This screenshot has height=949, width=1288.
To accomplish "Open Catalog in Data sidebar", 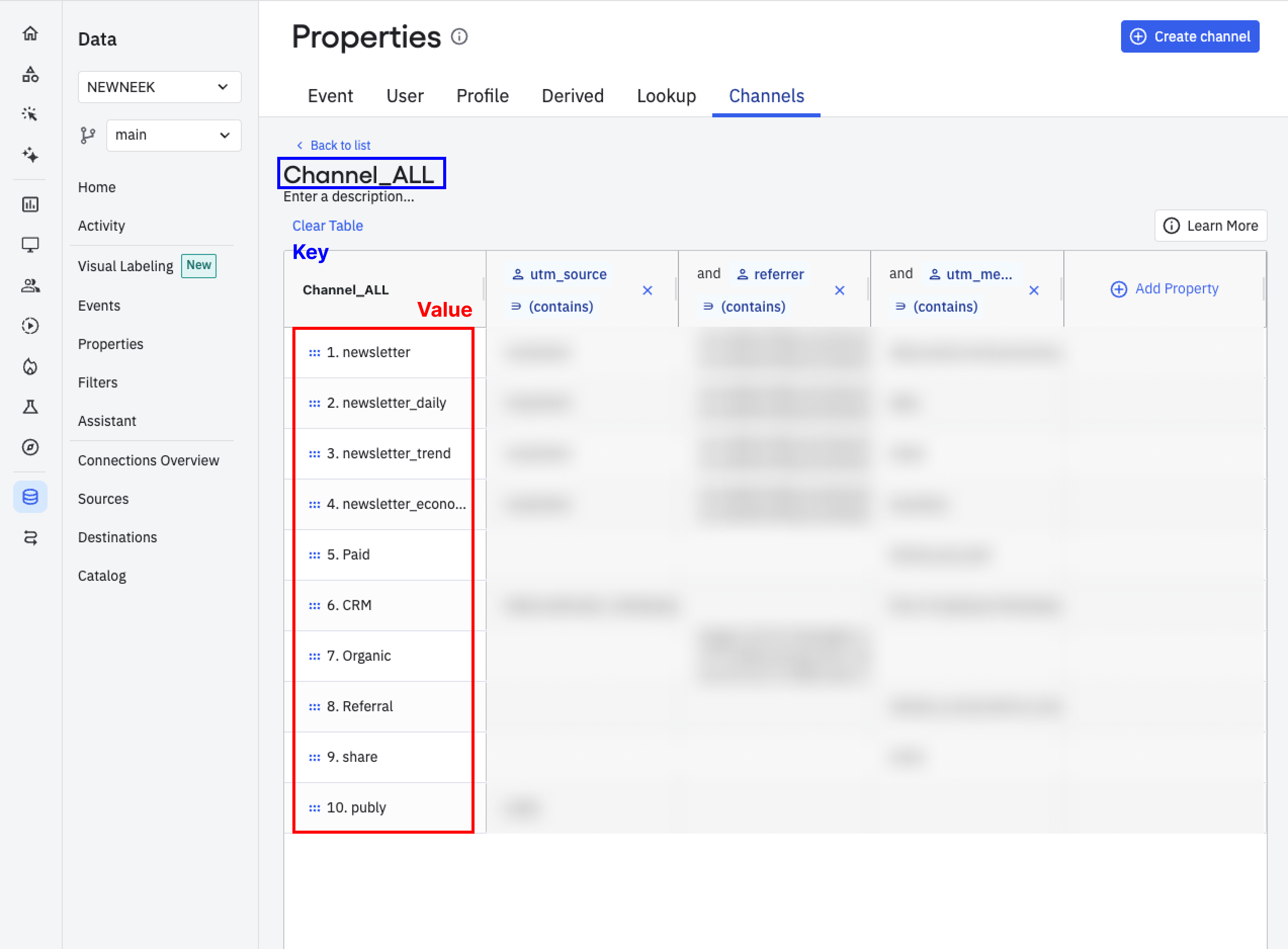I will point(102,576).
